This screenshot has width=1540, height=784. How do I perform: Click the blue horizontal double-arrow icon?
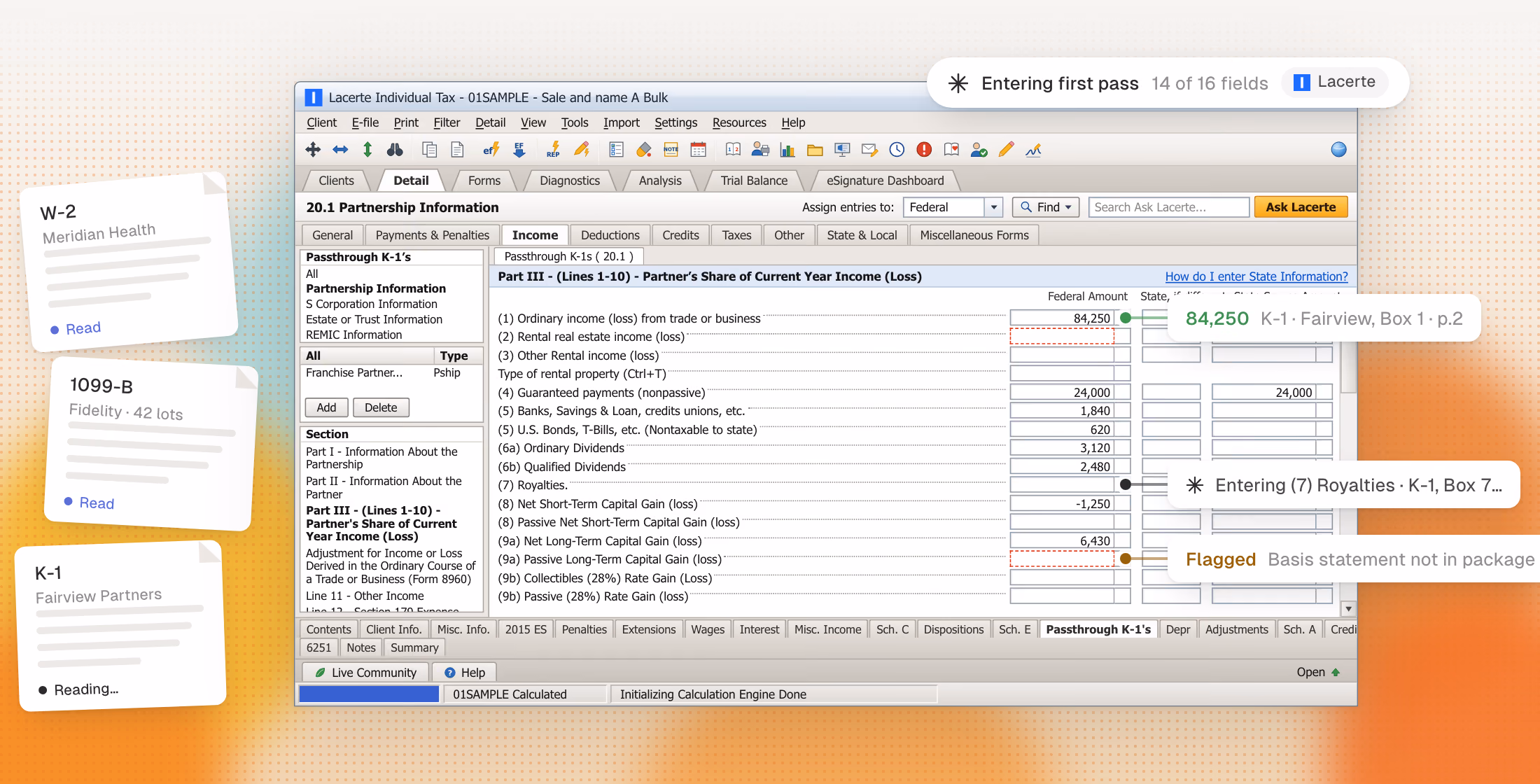pos(340,150)
